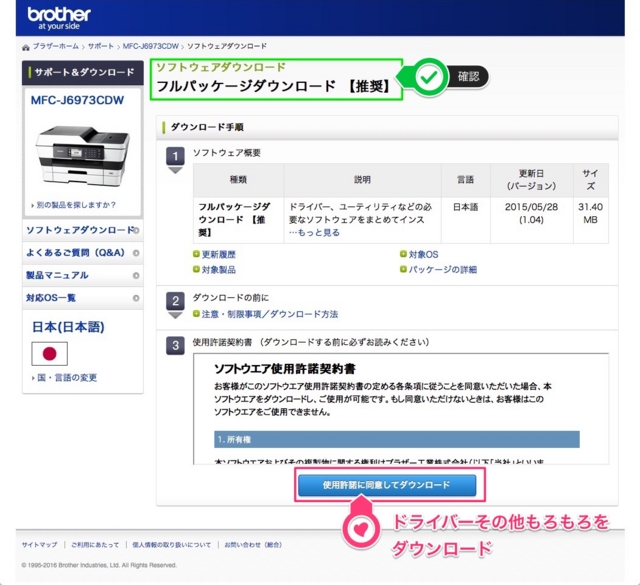This screenshot has width=640, height=585.
Task: Click the MFC-J6973CDW printer image
Action: (x=83, y=156)
